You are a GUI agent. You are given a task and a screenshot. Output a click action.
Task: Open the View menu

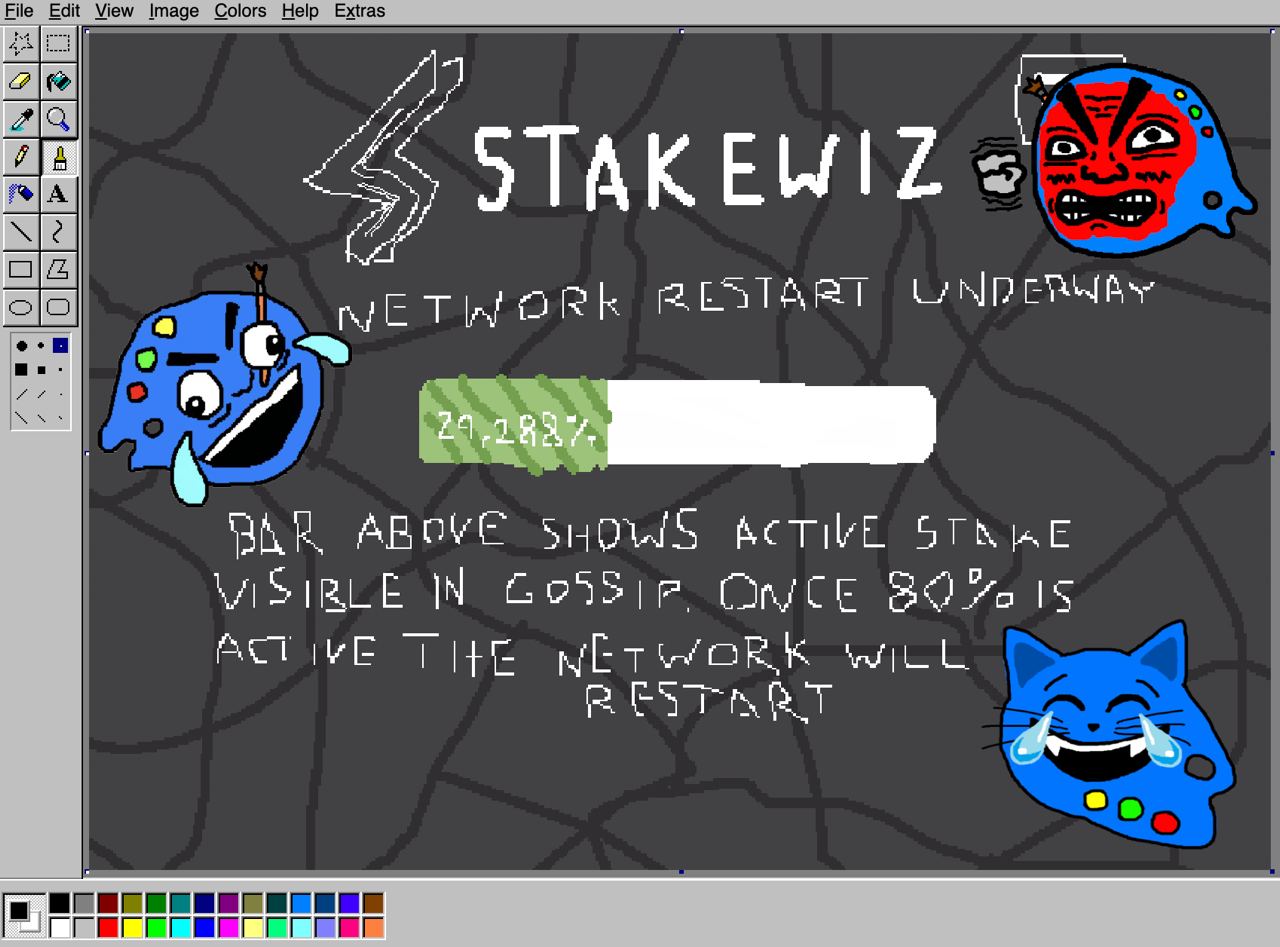tap(114, 11)
